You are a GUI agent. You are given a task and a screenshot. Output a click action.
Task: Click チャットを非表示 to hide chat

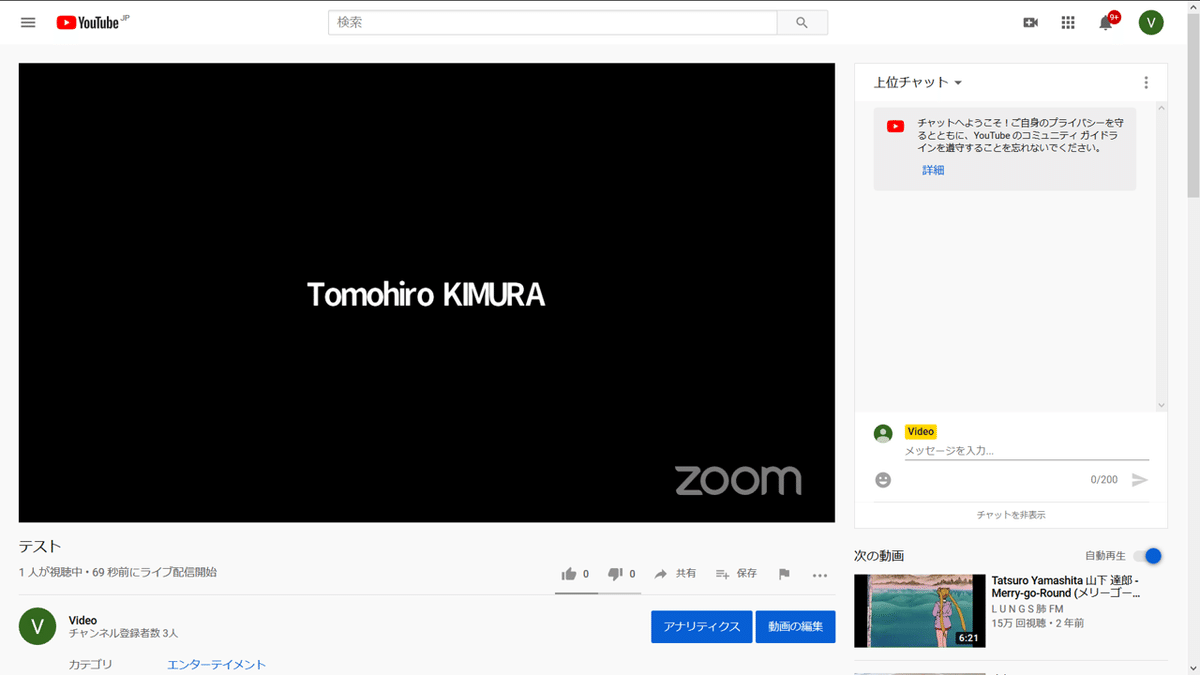pyautogui.click(x=1011, y=515)
